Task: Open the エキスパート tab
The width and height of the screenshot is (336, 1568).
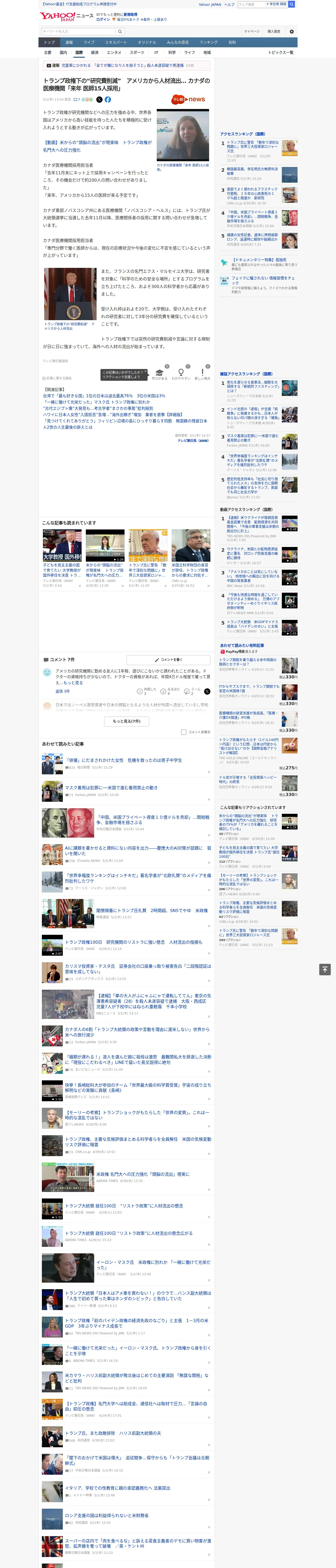Action: [x=116, y=42]
